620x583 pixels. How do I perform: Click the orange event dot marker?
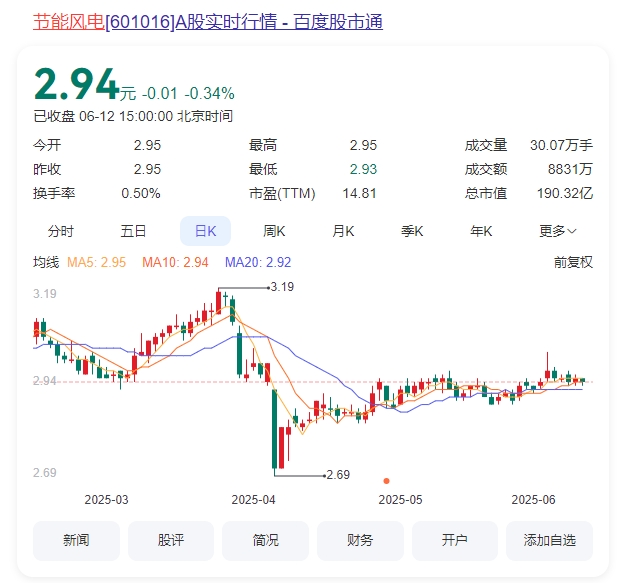coord(386,481)
